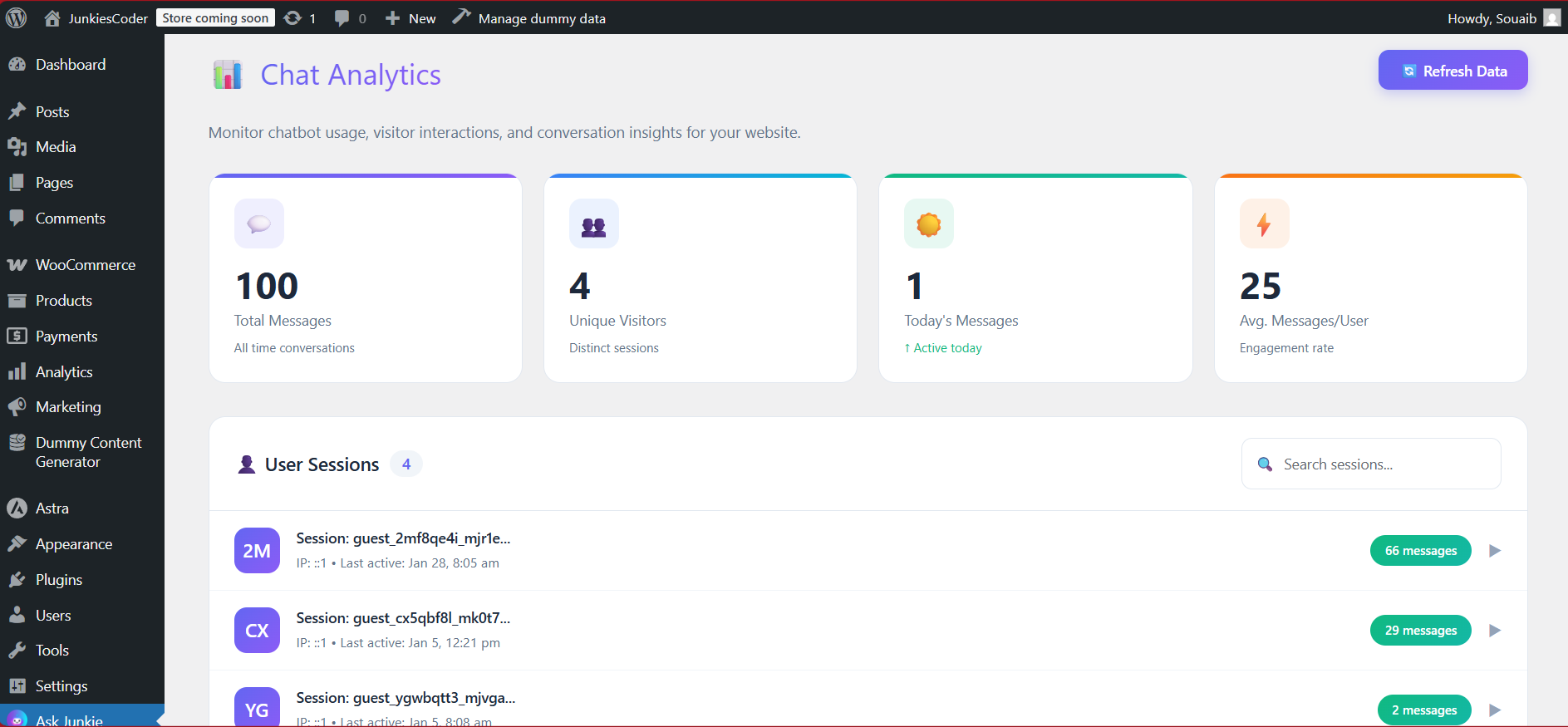This screenshot has width=1568, height=727.
Task: Click the Dummy Content Generator icon
Action: tap(17, 443)
